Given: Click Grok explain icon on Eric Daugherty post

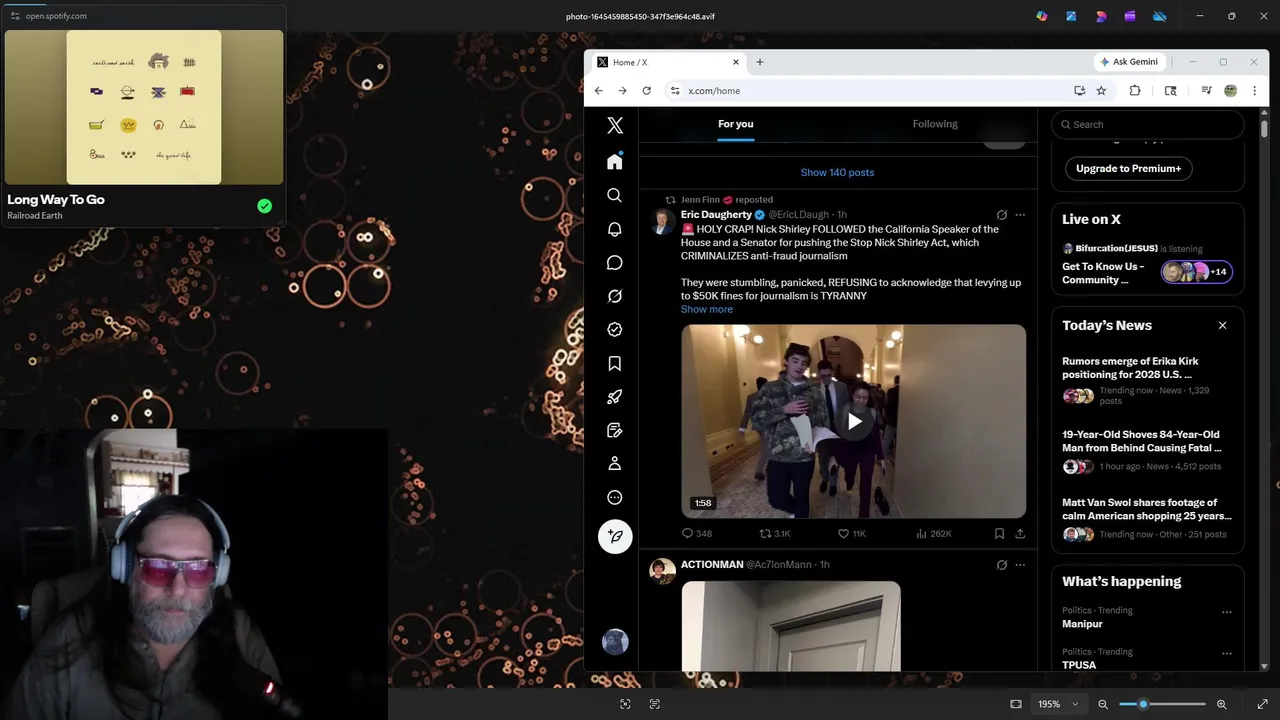Looking at the screenshot, I should click(1001, 215).
